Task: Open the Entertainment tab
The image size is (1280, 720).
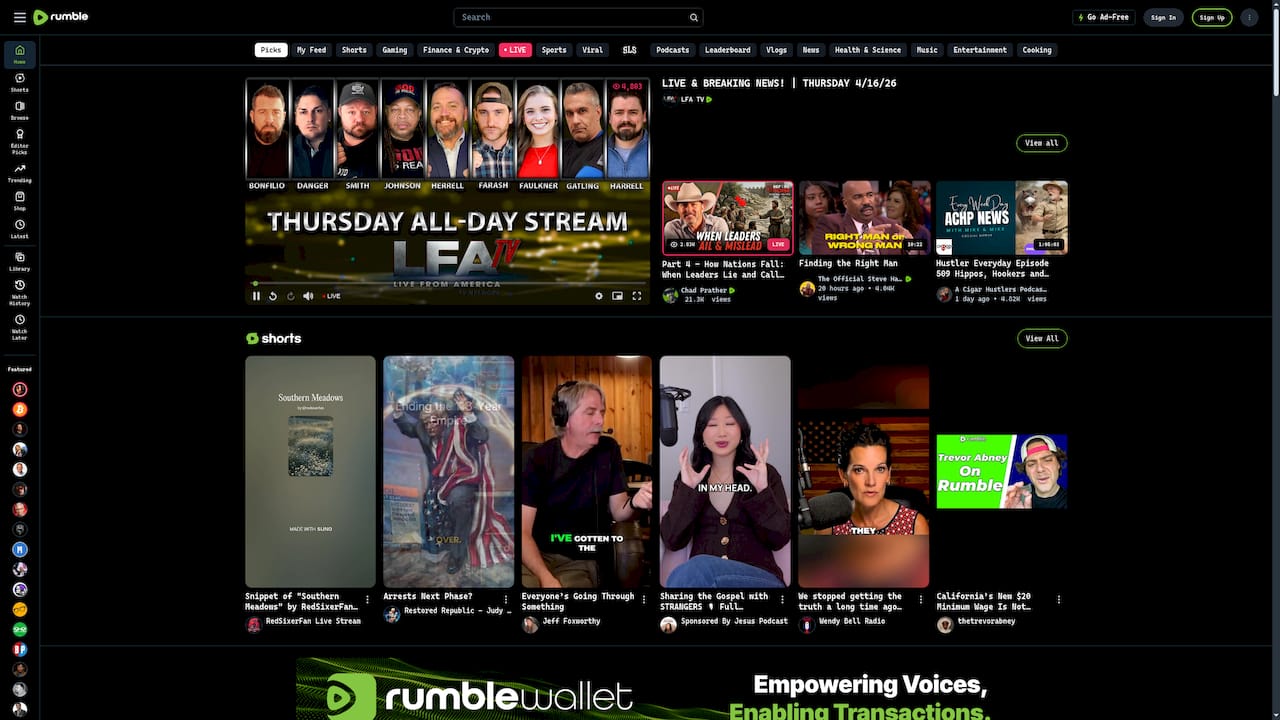Action: [x=980, y=50]
